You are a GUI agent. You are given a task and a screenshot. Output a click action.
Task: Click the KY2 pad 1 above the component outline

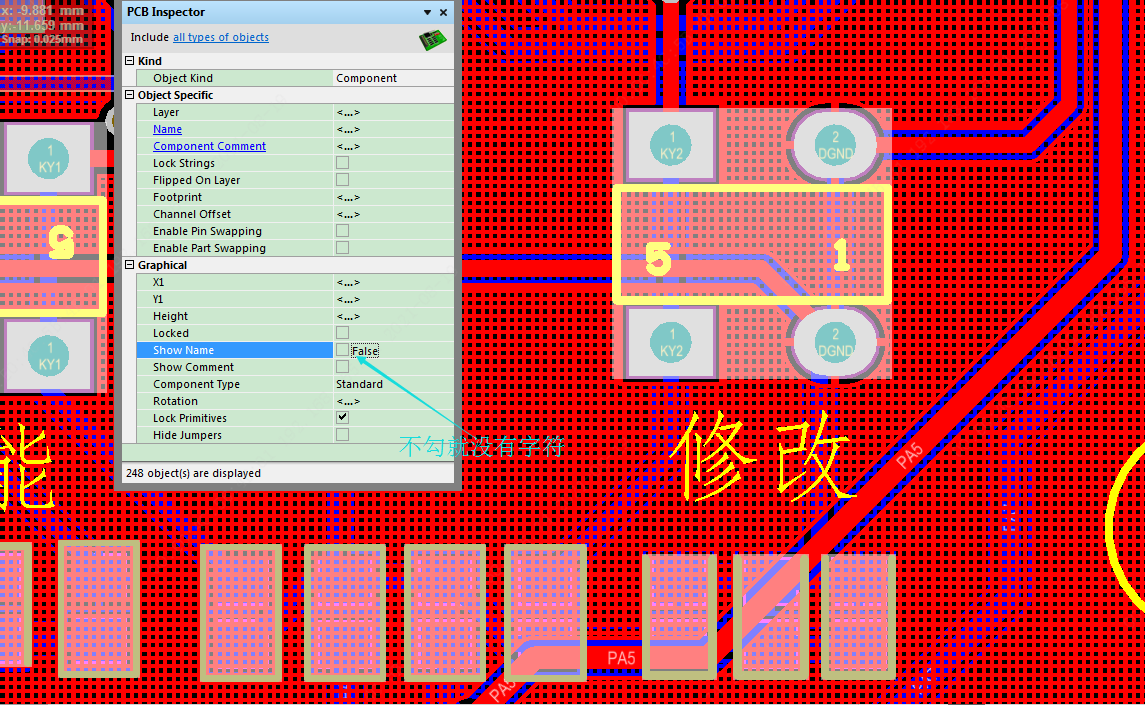tap(671, 146)
